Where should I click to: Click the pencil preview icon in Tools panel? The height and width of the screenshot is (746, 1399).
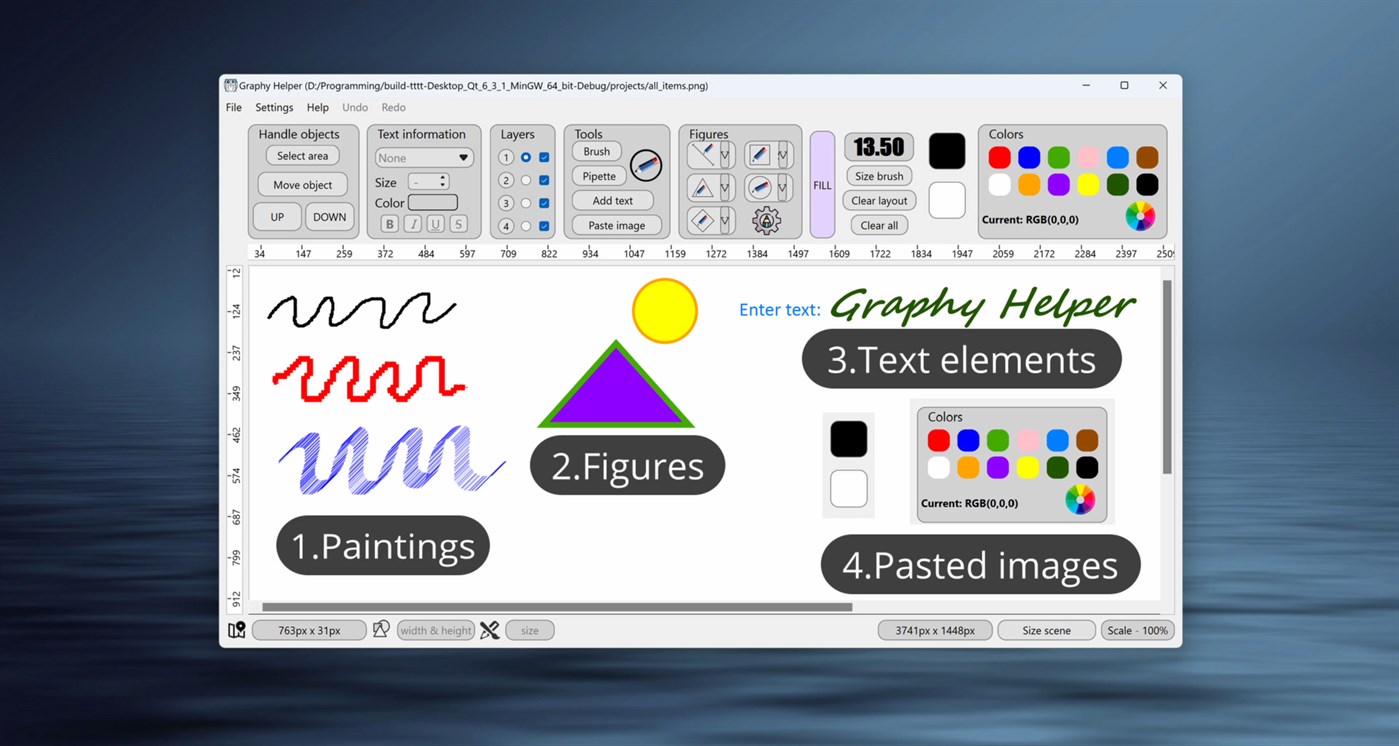coord(645,165)
